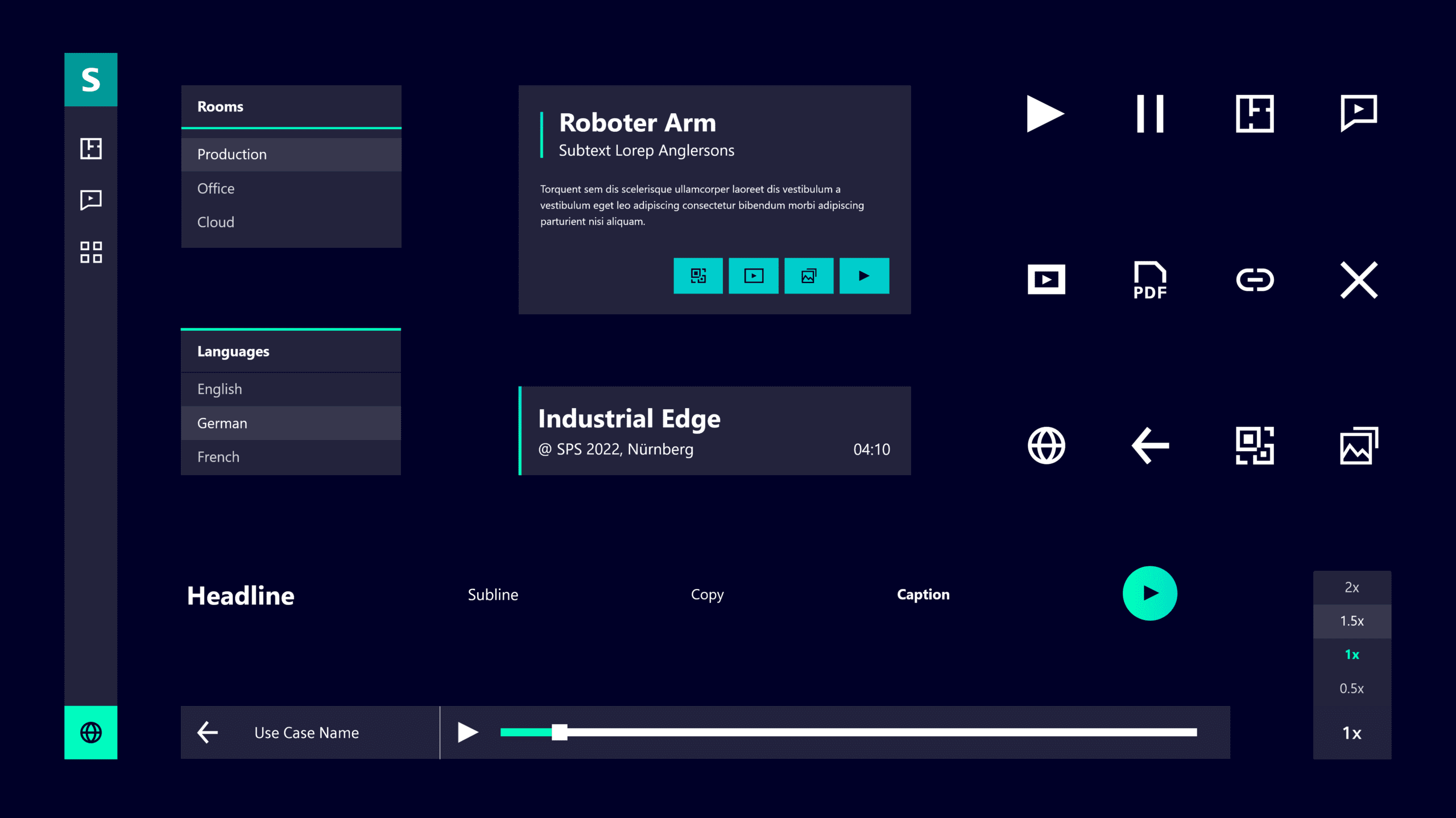Click the large pause icon
This screenshot has height=818, width=1456.
[x=1150, y=114]
